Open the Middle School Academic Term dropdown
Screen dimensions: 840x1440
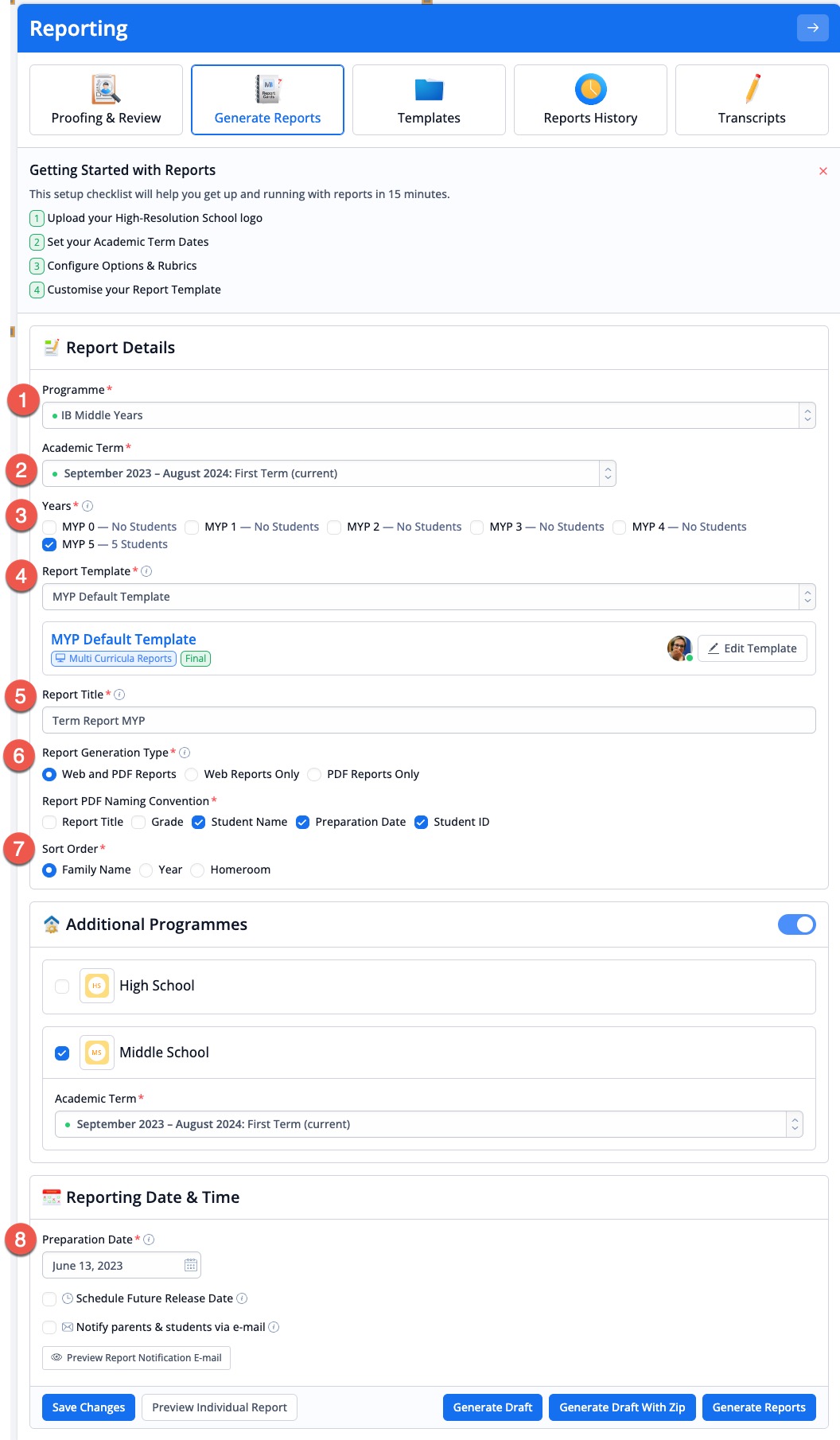(429, 1124)
